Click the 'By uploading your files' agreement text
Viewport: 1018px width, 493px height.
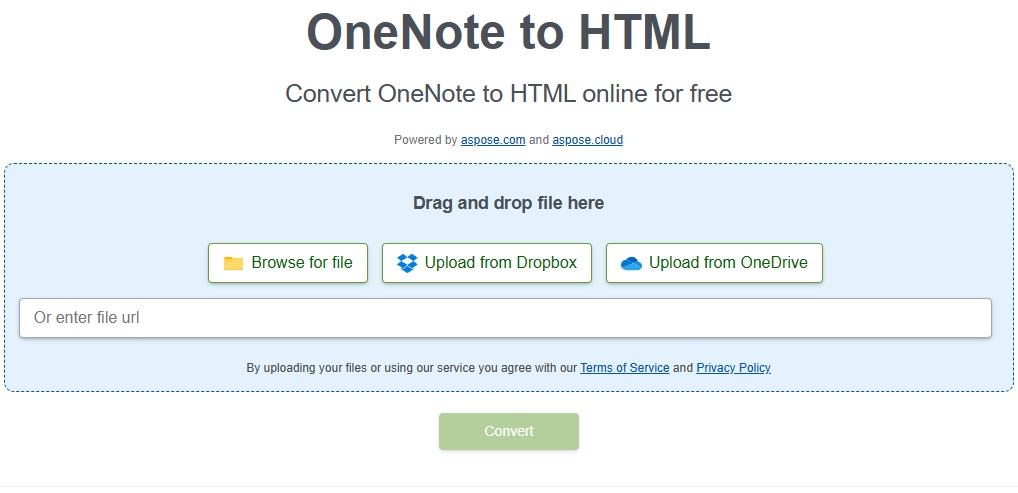coord(411,368)
